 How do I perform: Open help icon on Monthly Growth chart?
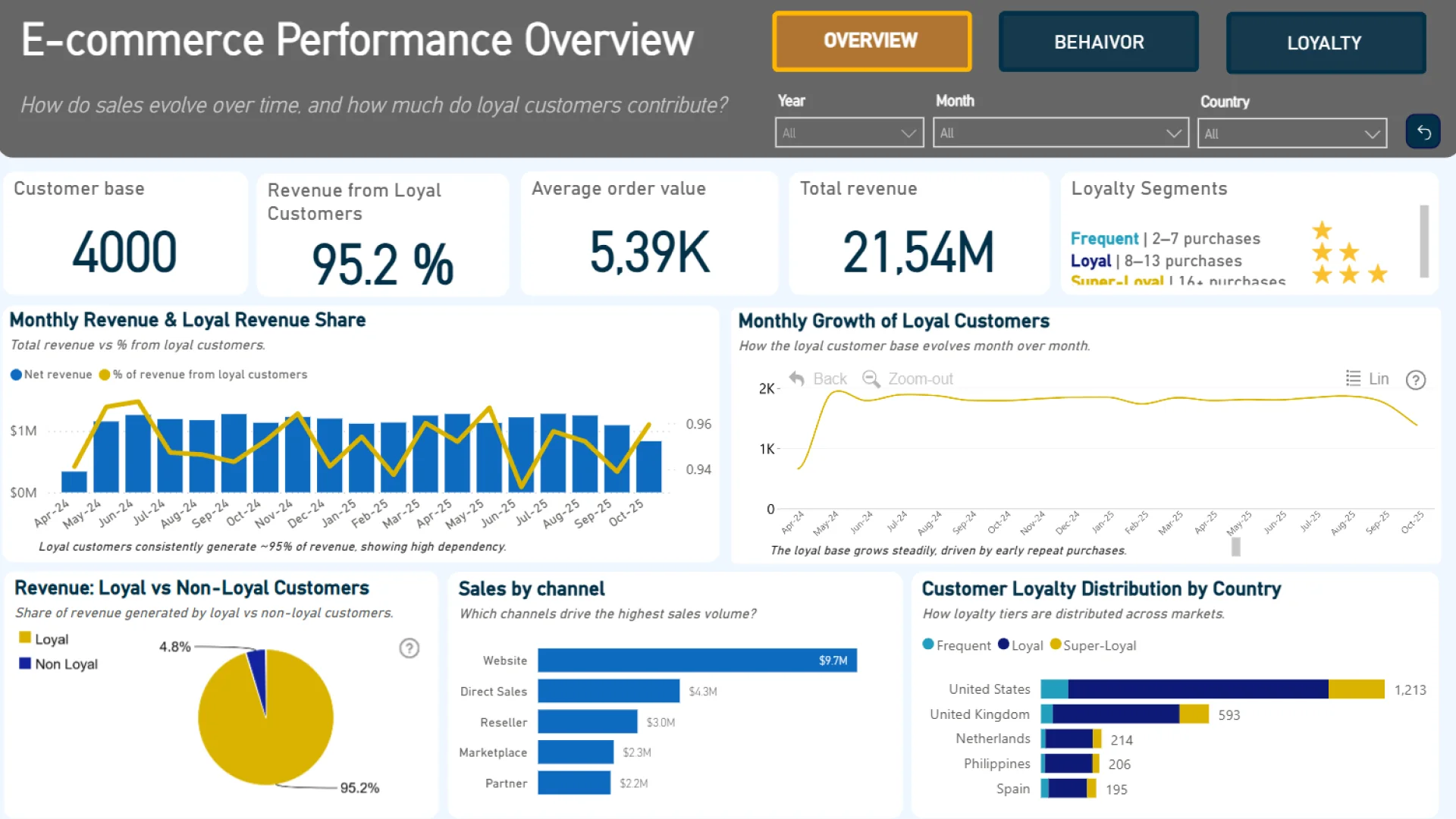click(1416, 380)
